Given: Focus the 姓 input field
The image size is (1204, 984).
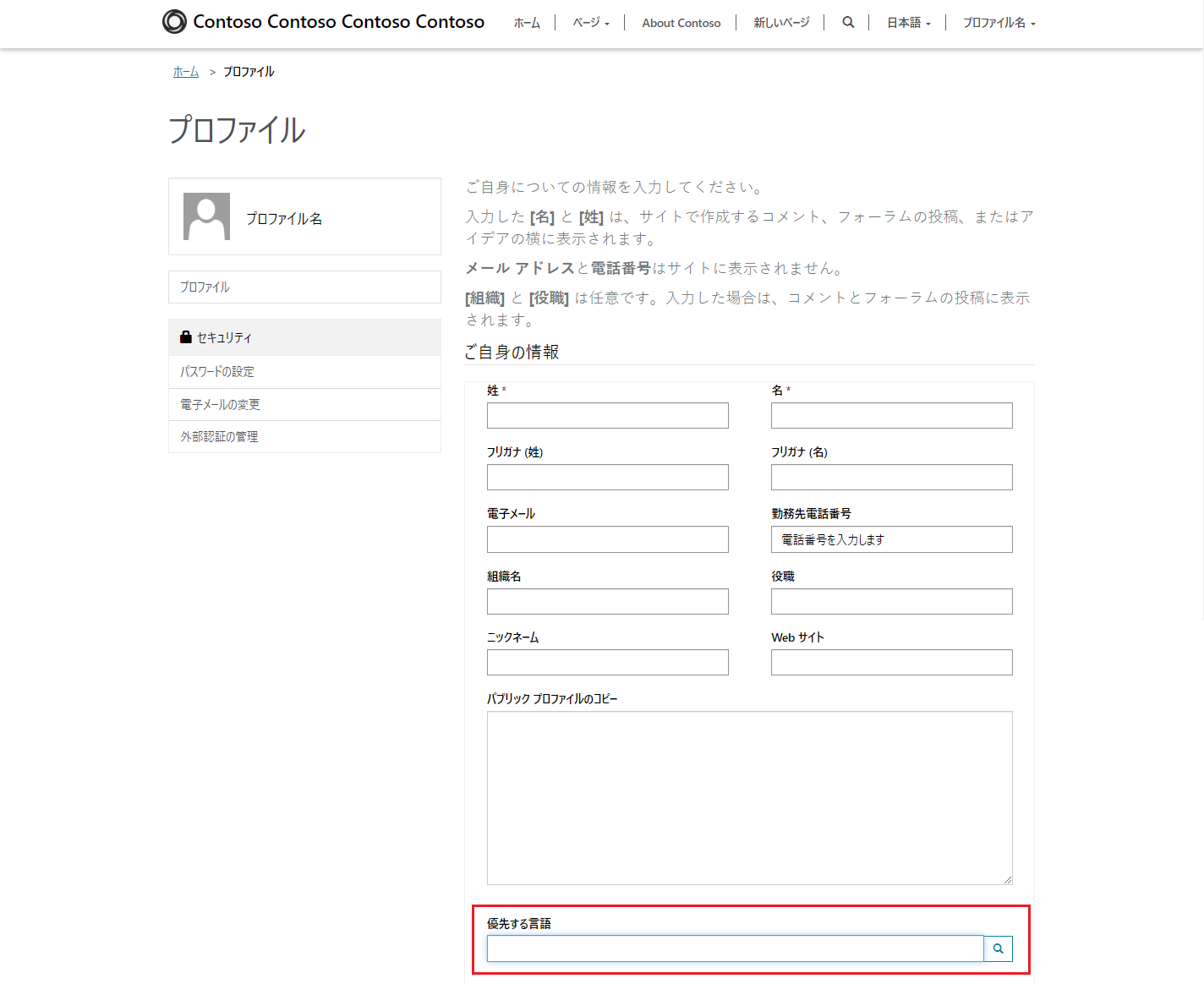Looking at the screenshot, I should tap(608, 415).
